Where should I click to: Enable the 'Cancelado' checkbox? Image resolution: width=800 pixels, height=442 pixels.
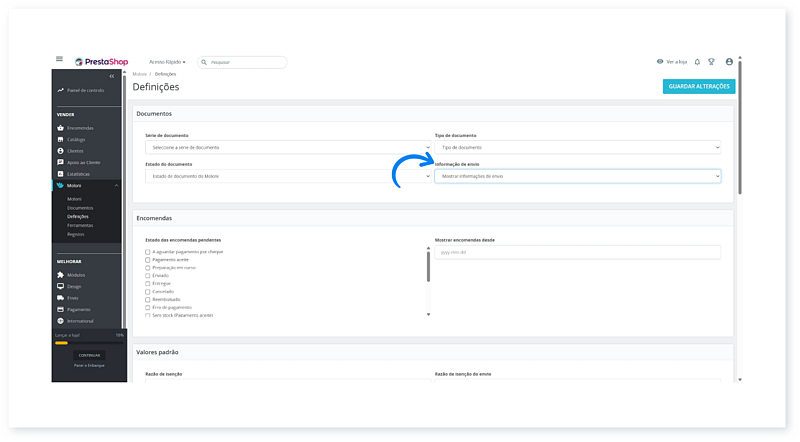pos(148,291)
